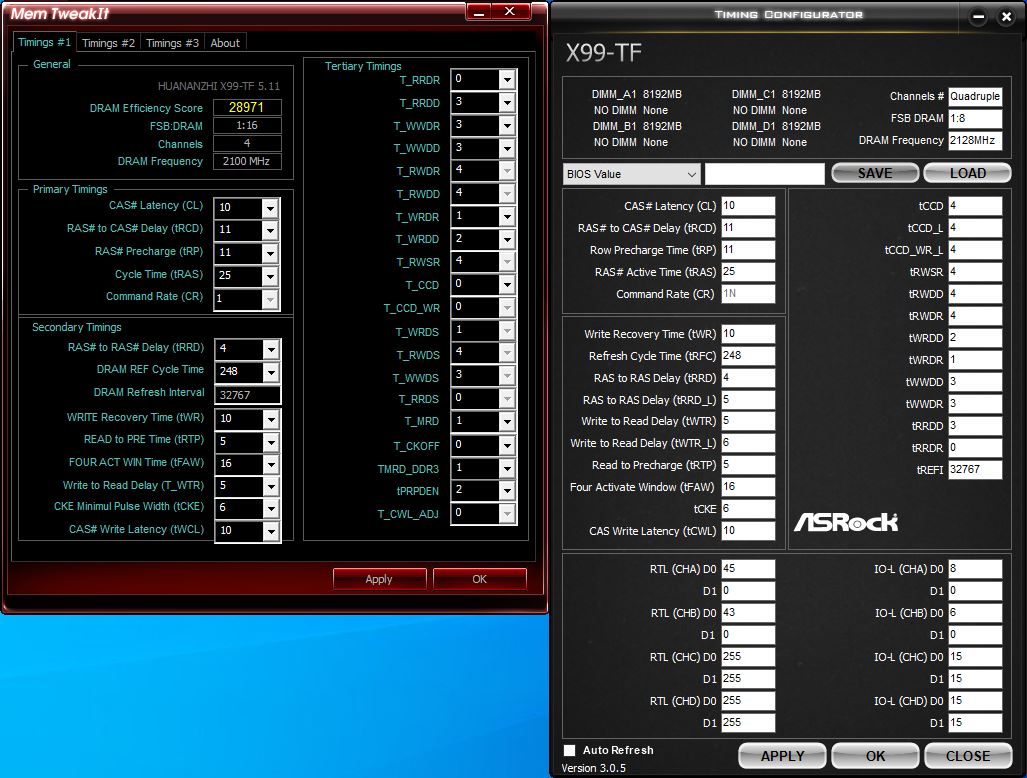The image size is (1027, 778).
Task: Open the tPRPDEN timing dropdown
Action: (506, 491)
